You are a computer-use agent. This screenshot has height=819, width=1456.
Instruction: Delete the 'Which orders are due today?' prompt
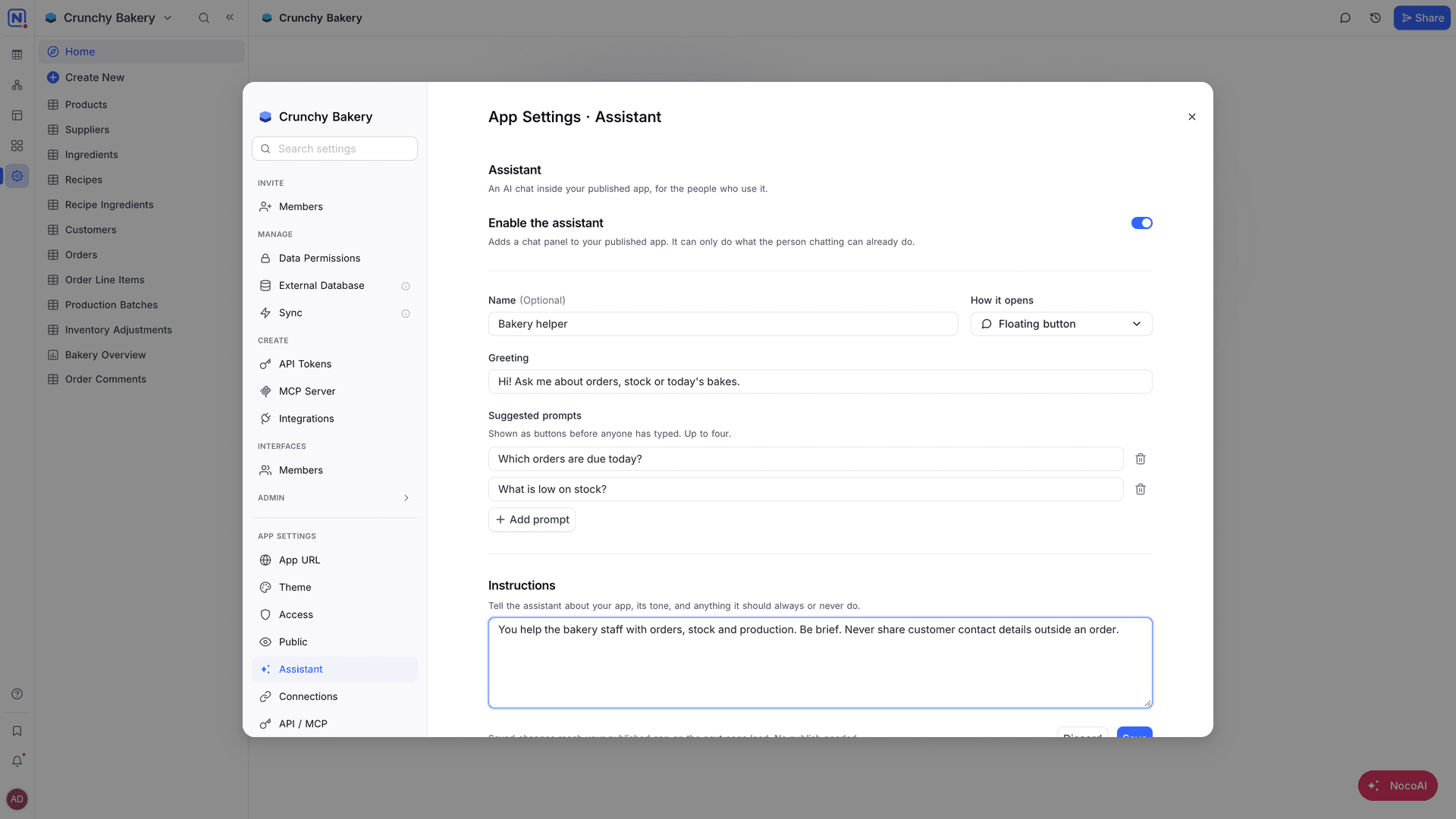pos(1141,459)
